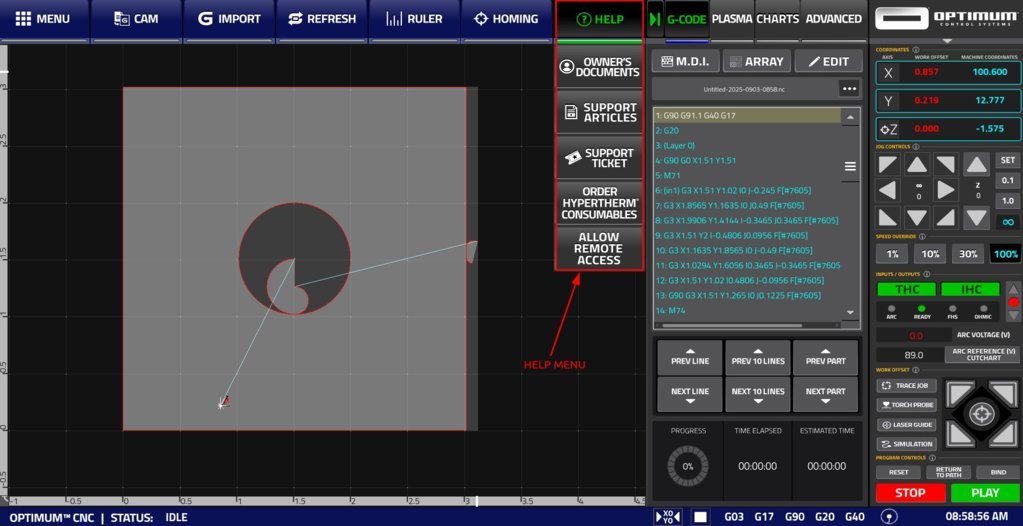The width and height of the screenshot is (1023, 526).
Task: Open the M.D.I. keyboard input
Action: click(685, 61)
